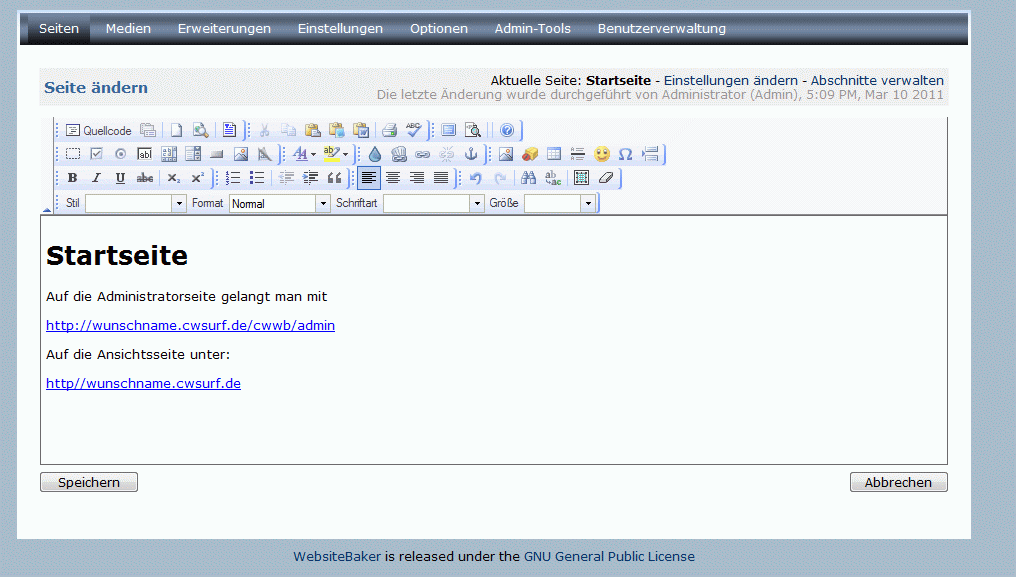Toggle superscript formatting
This screenshot has height=577, width=1016.
tap(198, 178)
